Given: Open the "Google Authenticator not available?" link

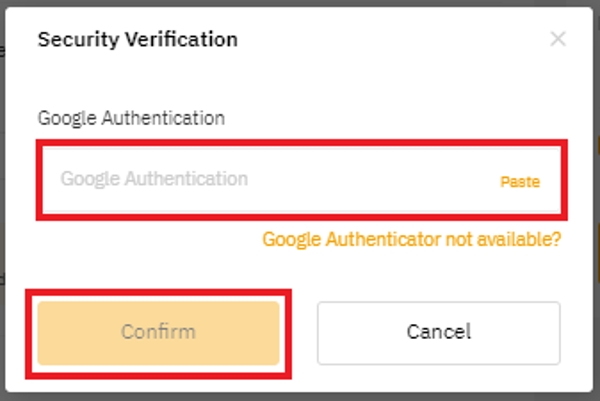Looking at the screenshot, I should click(x=411, y=240).
